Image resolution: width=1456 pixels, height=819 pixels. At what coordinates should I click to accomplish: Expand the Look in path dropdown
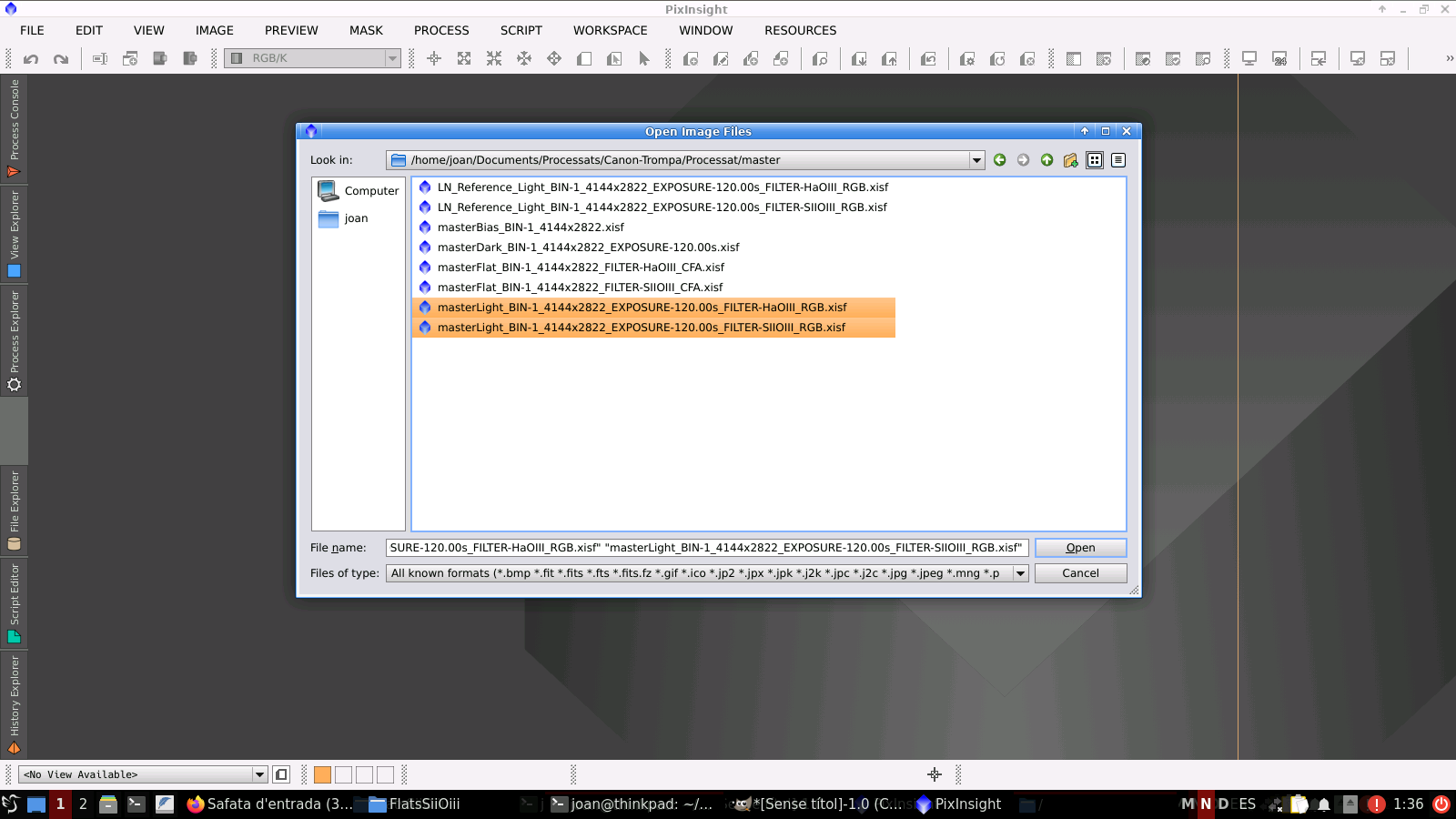point(976,160)
